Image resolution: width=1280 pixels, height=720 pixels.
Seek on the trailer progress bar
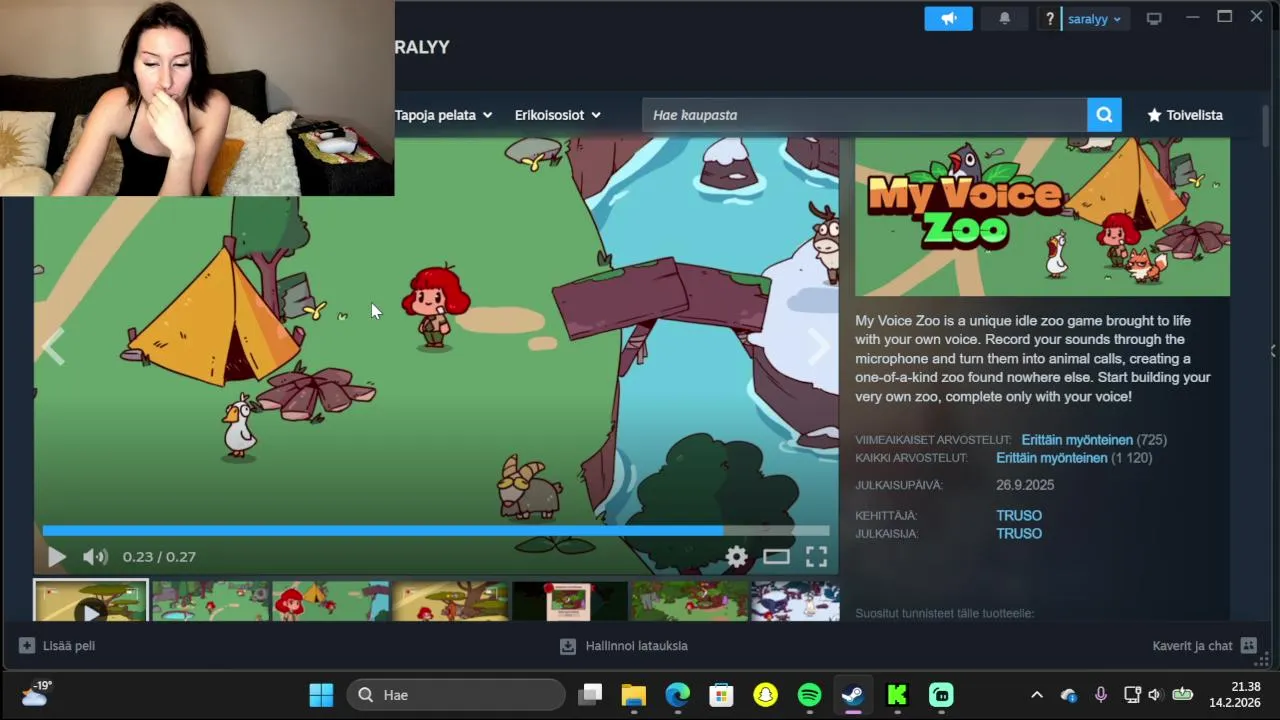pos(436,530)
